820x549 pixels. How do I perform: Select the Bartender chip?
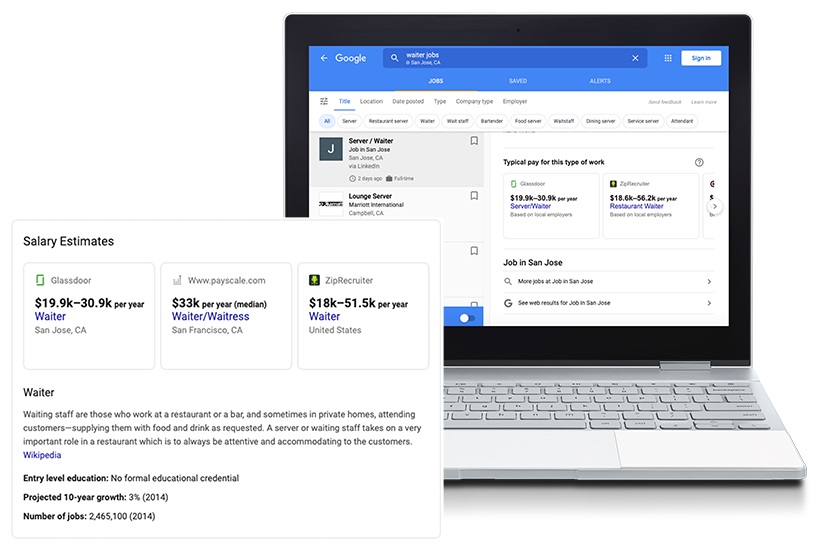point(492,121)
